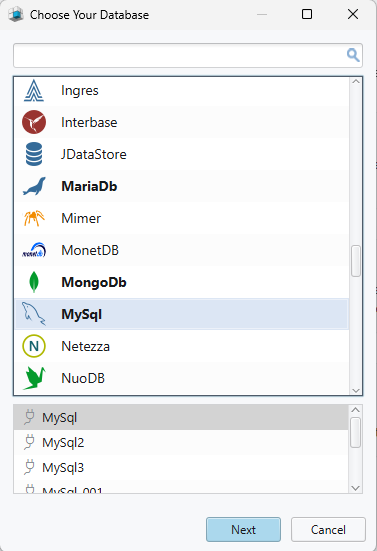
Task: Select Ingres from the database list
Action: coord(182,90)
